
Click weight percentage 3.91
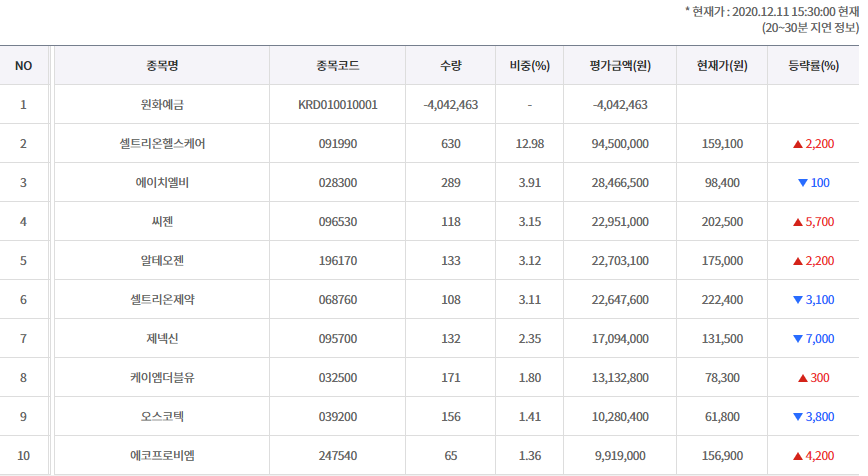pyautogui.click(x=530, y=183)
